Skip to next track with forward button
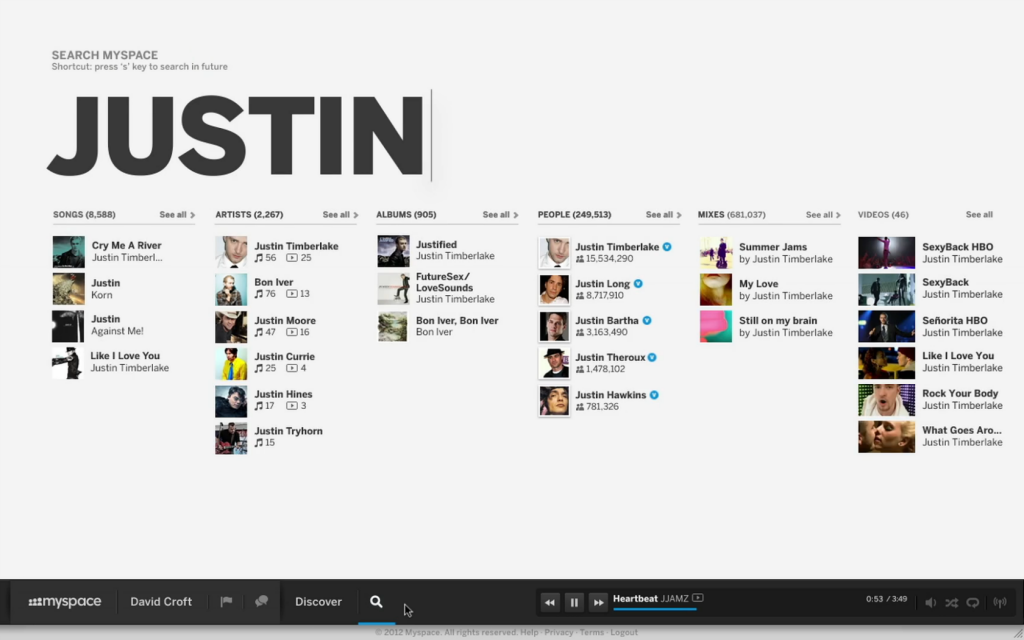 point(598,602)
